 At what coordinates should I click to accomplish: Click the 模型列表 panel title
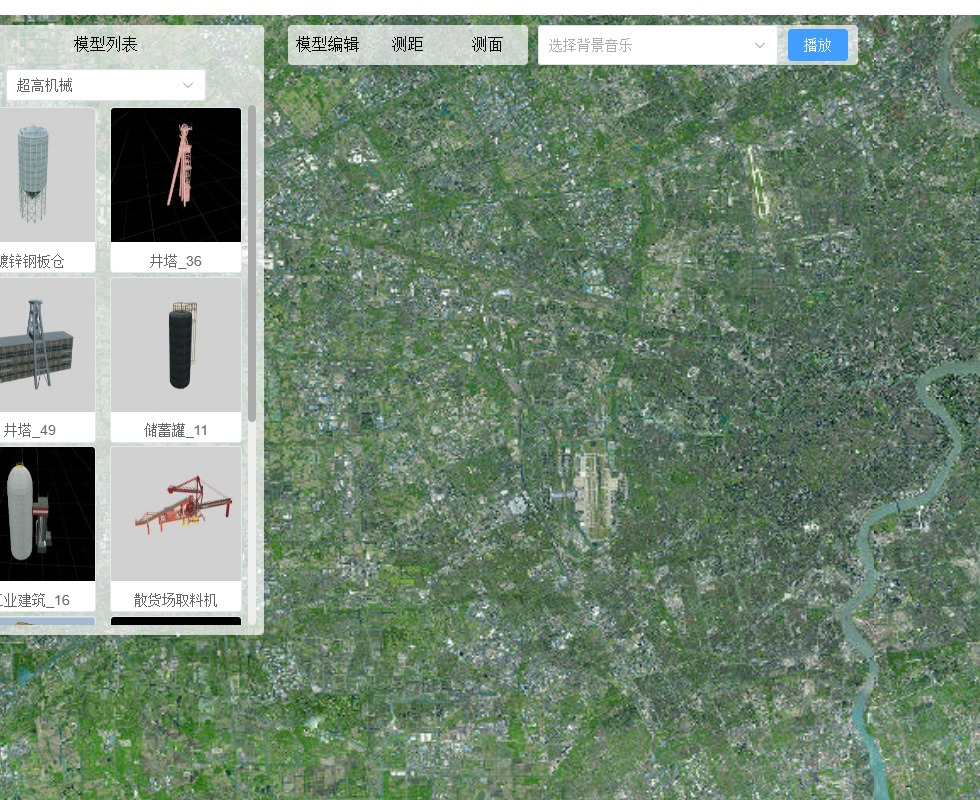click(105, 44)
